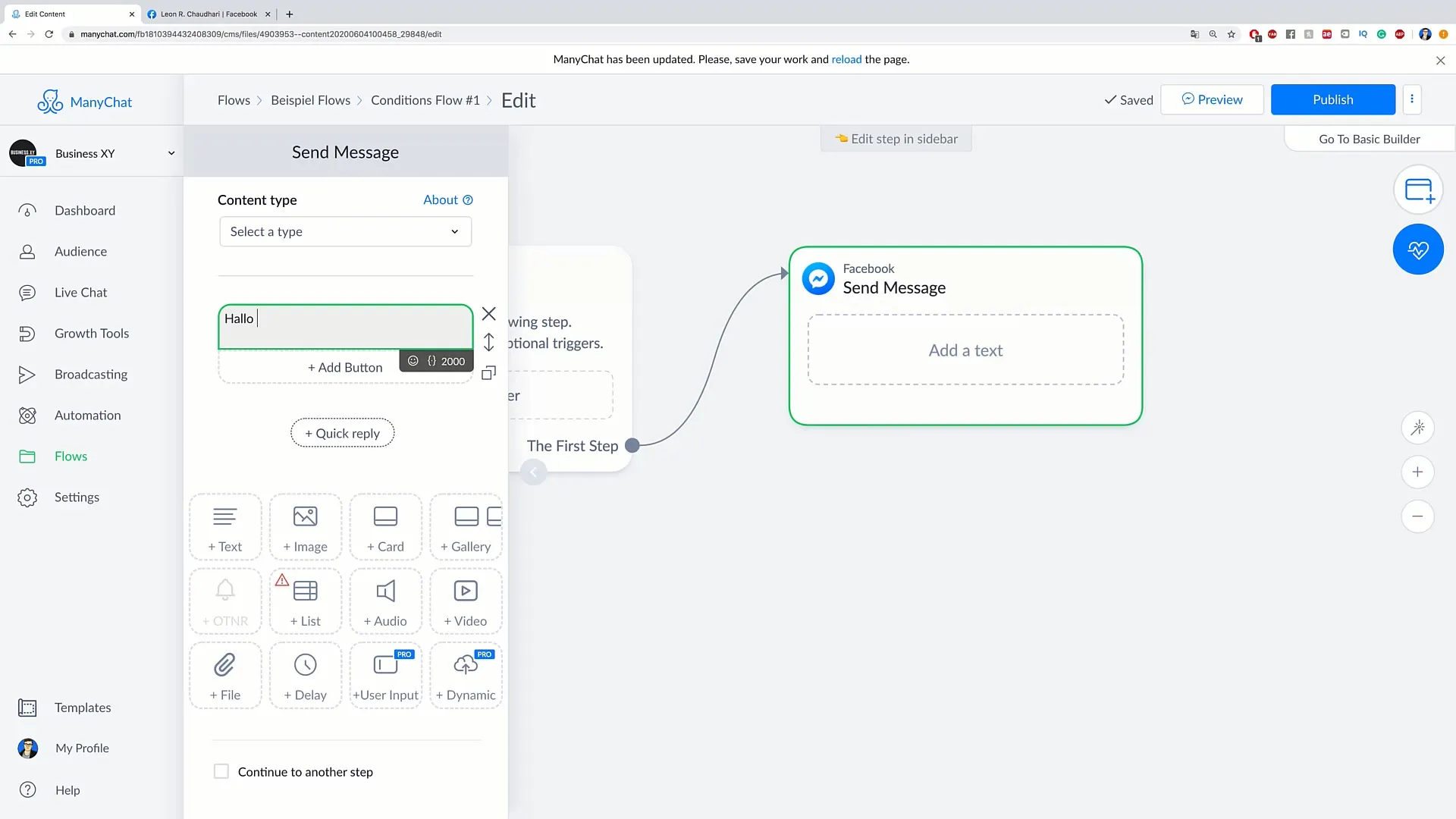This screenshot has height=819, width=1456.
Task: Add a User Input block
Action: [x=385, y=676]
